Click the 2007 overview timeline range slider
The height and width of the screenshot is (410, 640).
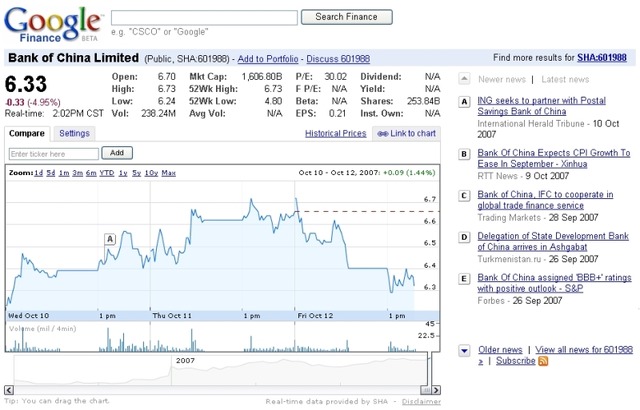(x=220, y=370)
